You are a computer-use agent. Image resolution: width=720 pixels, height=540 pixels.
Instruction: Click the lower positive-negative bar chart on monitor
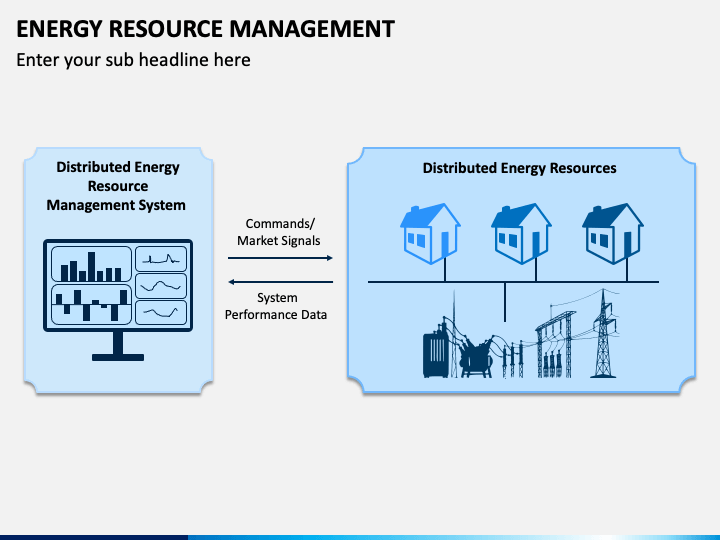[91, 304]
